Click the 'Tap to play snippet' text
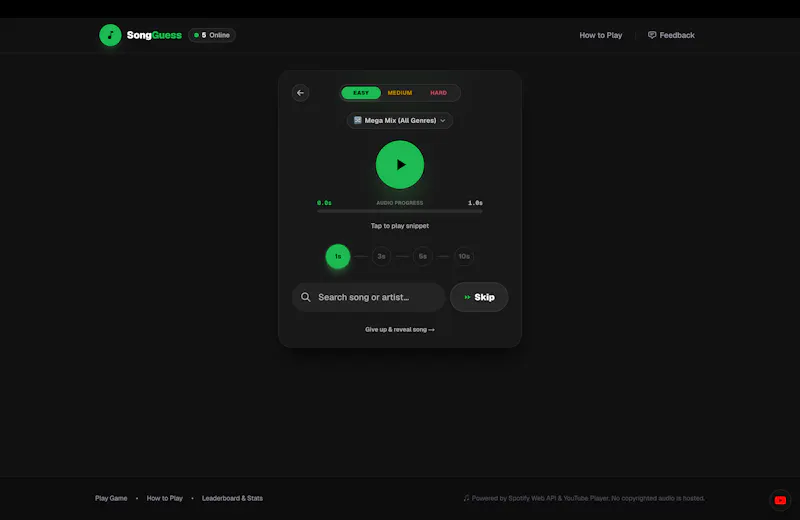 (x=400, y=226)
